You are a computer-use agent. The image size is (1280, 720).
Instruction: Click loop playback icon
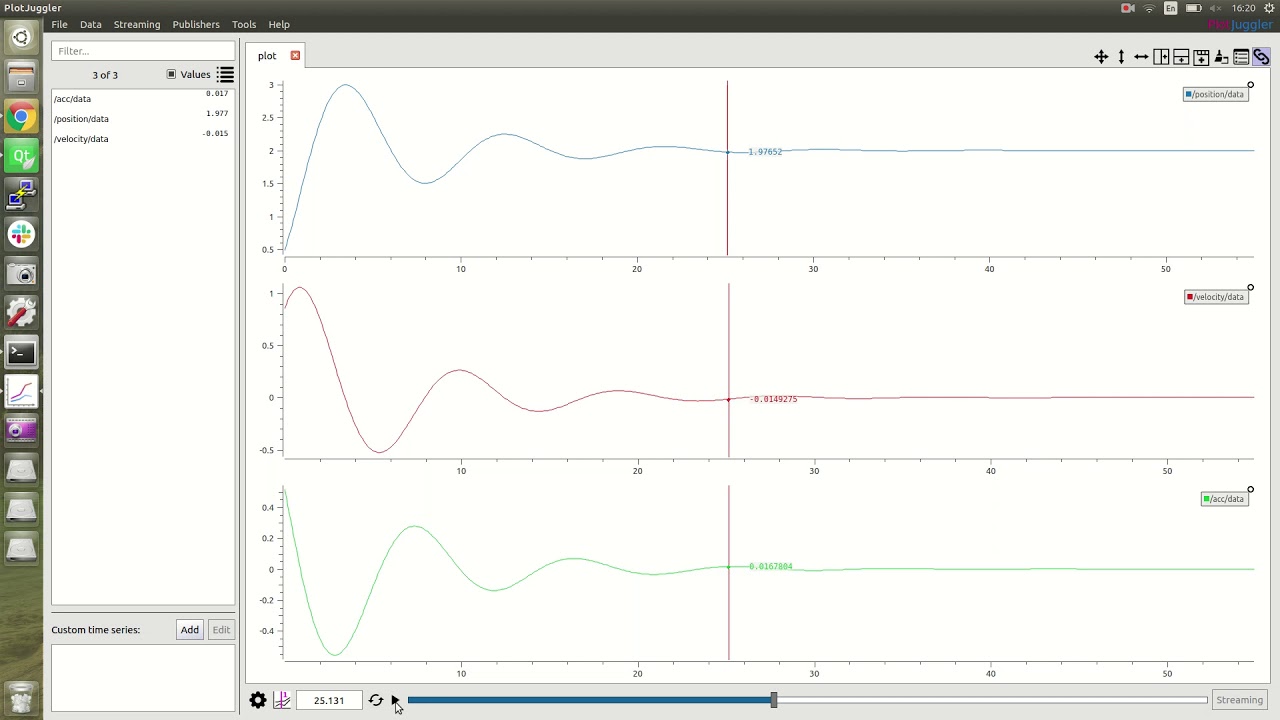[375, 700]
